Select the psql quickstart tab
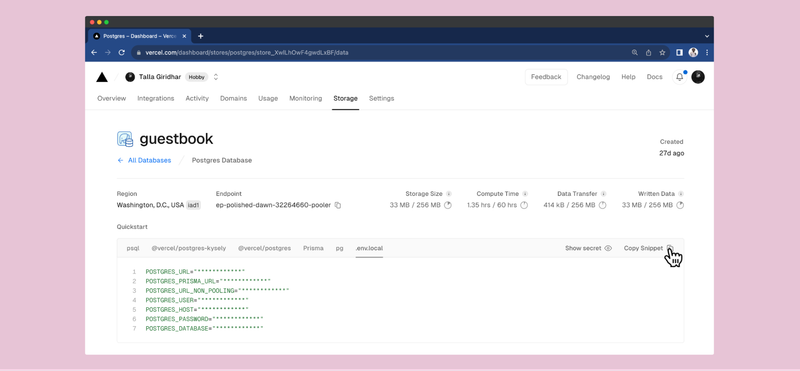The height and width of the screenshot is (371, 800). (x=133, y=249)
